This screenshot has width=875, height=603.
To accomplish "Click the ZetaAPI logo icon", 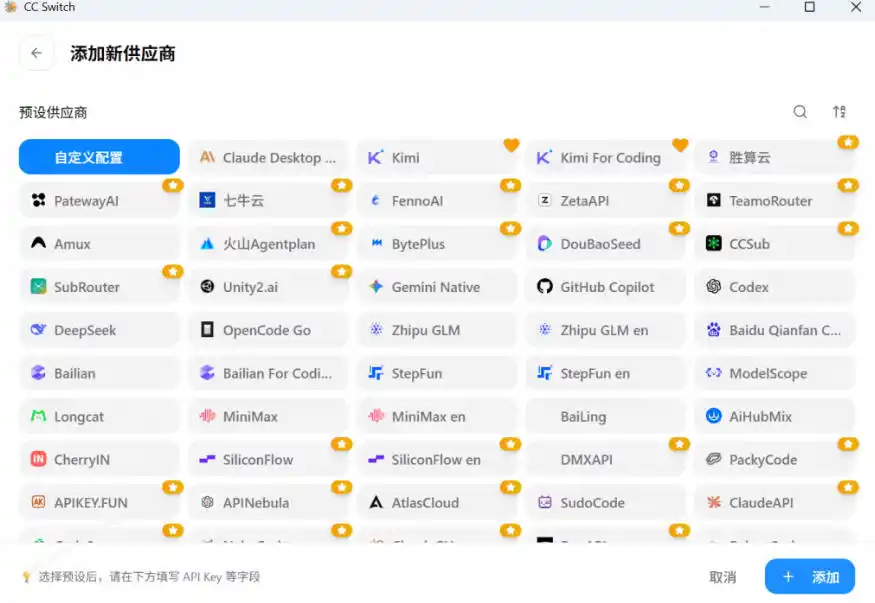I will coord(545,200).
